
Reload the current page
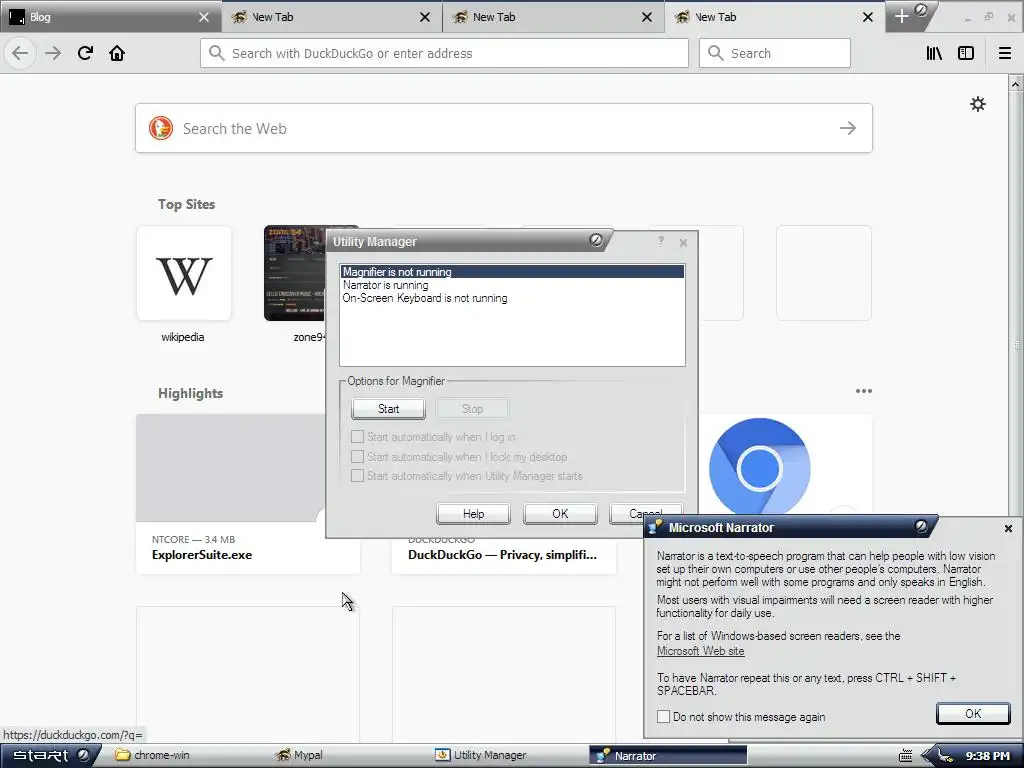(85, 53)
